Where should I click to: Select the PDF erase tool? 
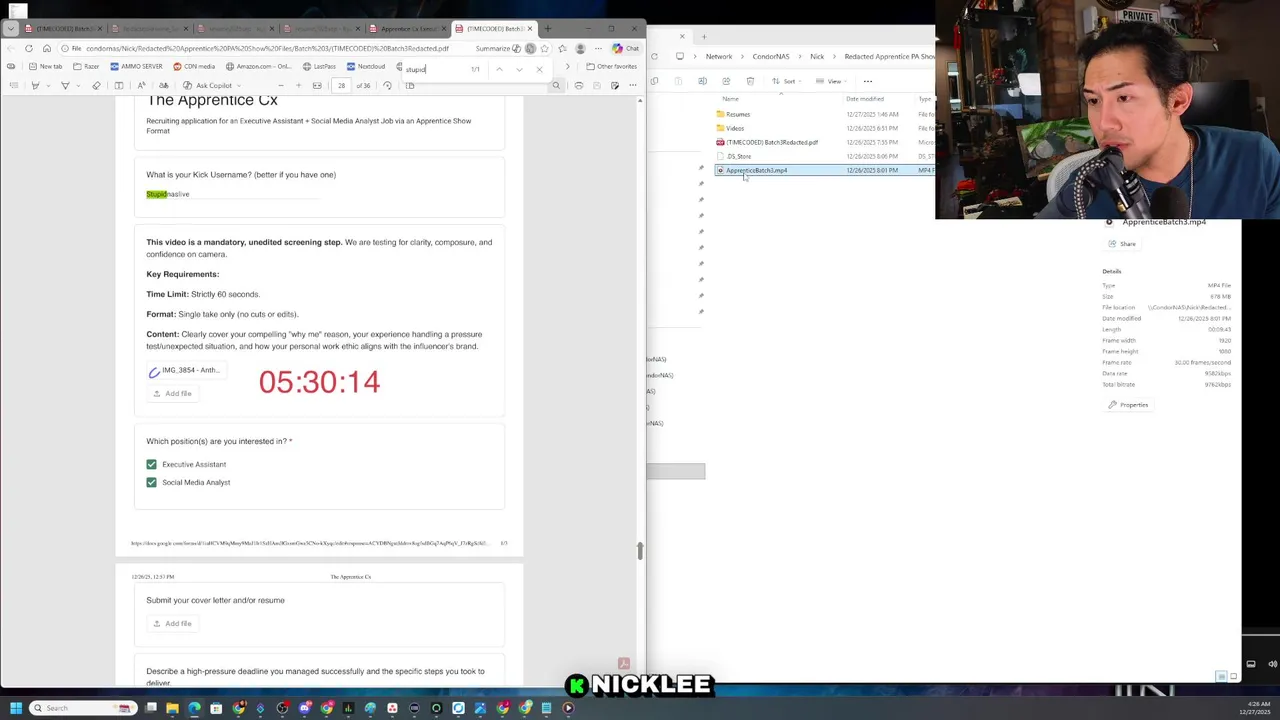(x=97, y=85)
